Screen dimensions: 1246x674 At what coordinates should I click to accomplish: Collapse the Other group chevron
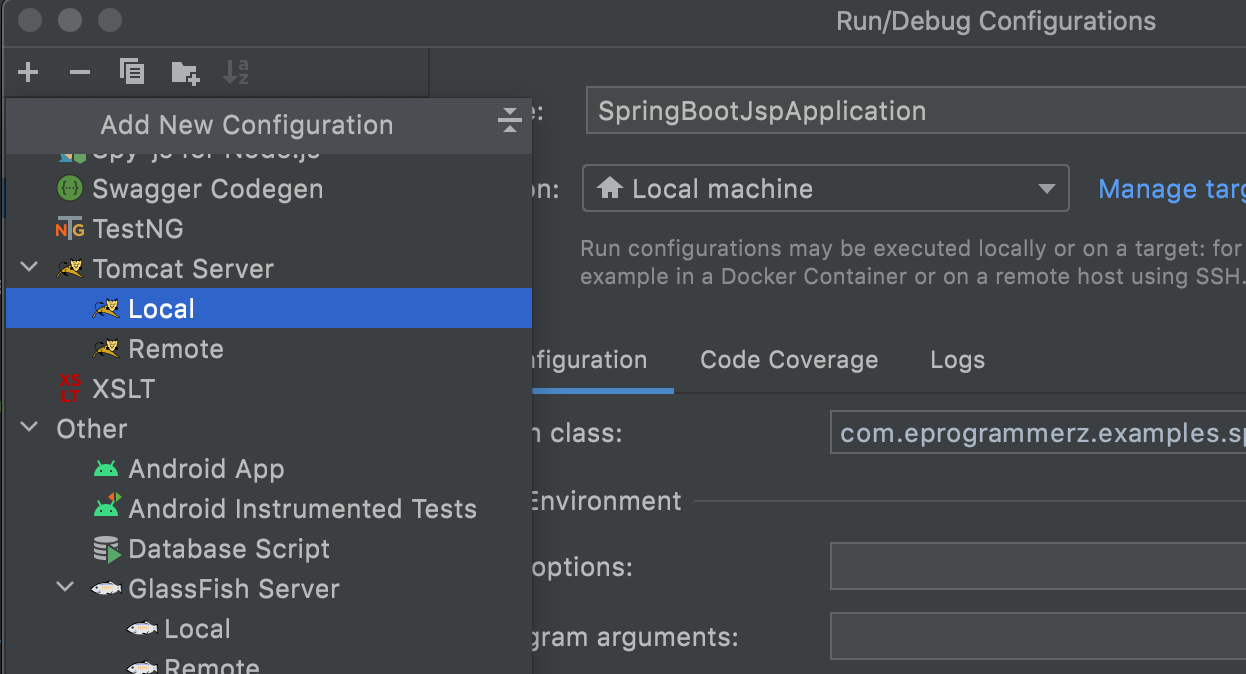[x=30, y=428]
